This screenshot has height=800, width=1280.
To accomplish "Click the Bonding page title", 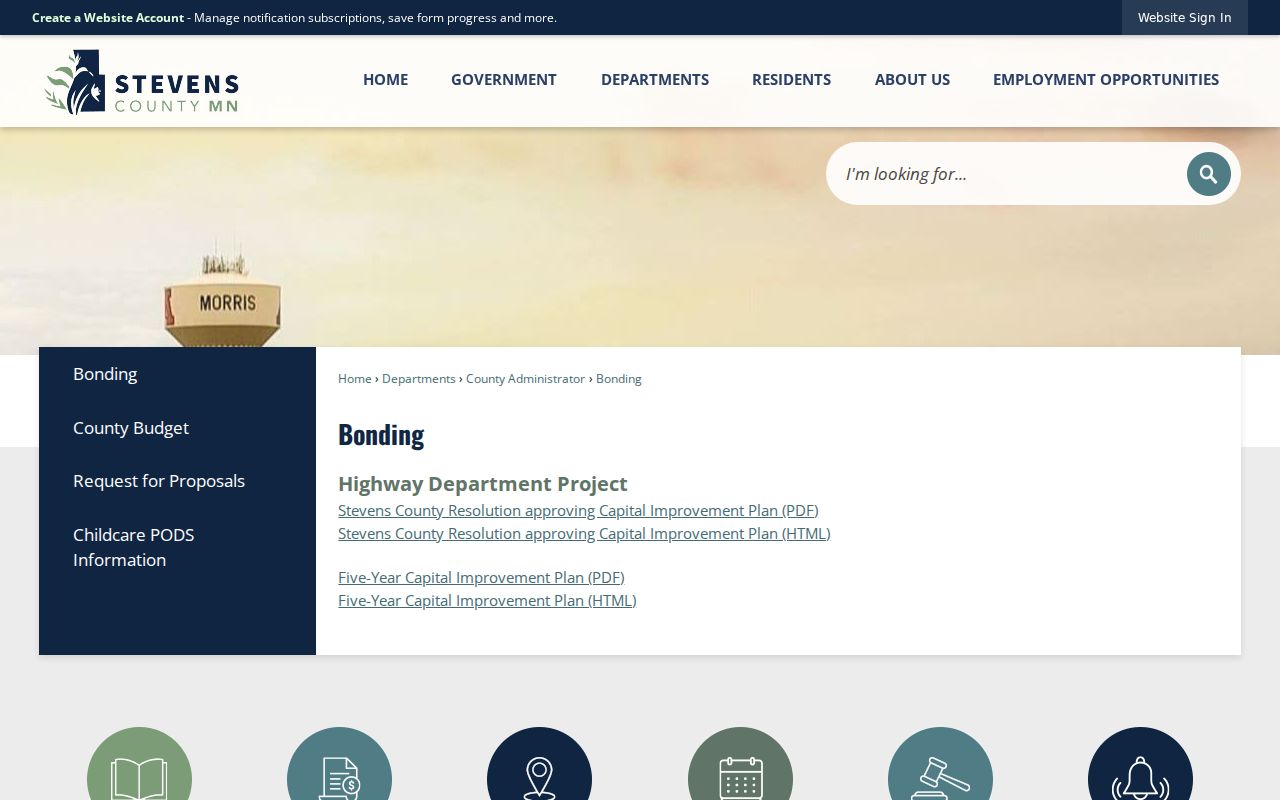I will 381,434.
